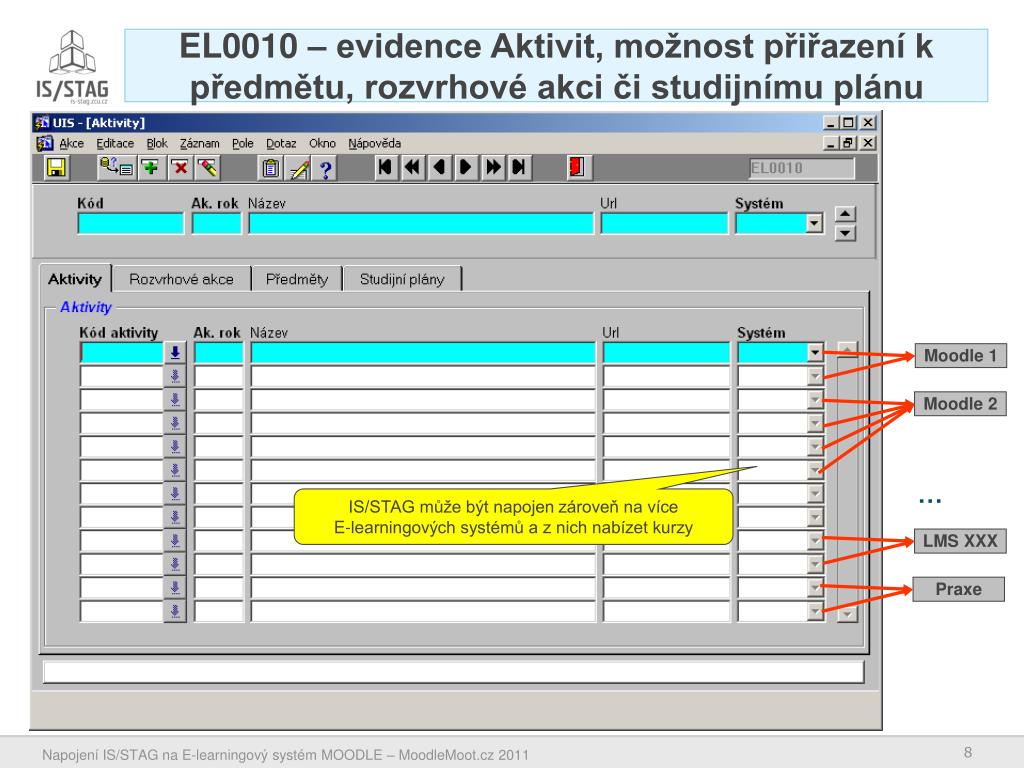Focus highlighted row's Název field
Viewport: 1024px width, 768px height.
tap(423, 353)
